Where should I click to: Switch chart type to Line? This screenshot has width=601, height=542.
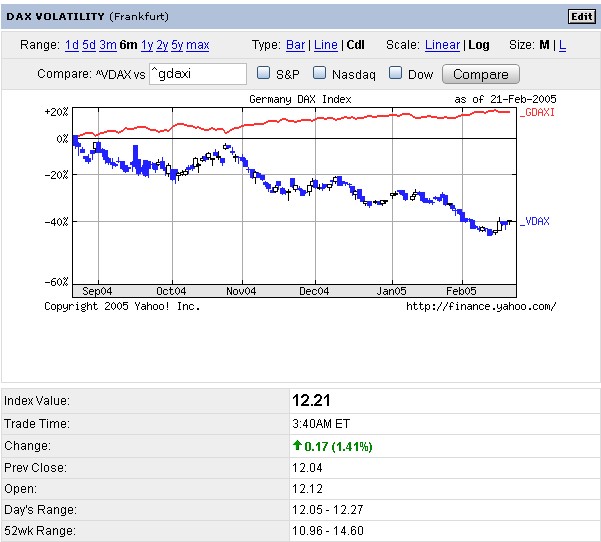pos(325,45)
